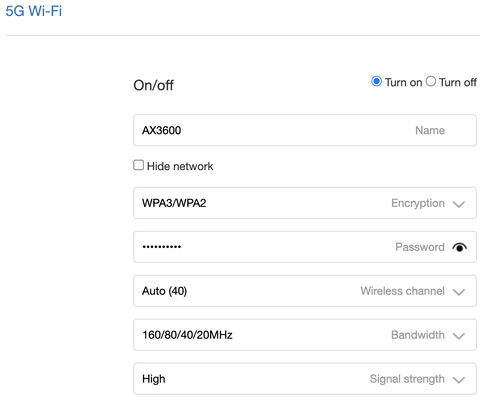Click the chevron arrow beside Signal strength
The image size is (480, 401).
pos(459,380)
